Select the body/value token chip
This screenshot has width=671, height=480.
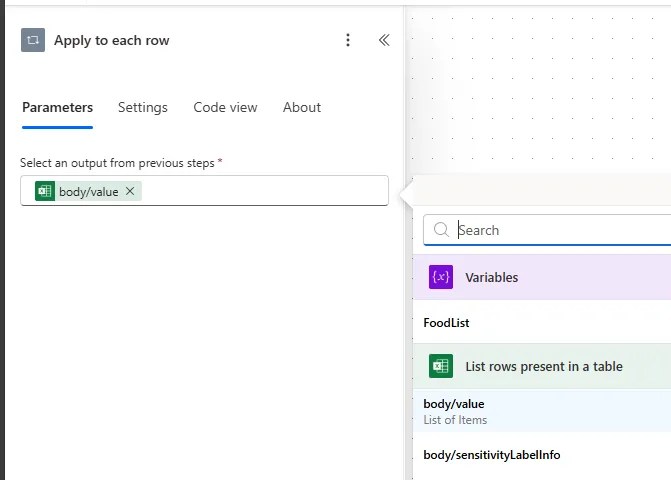pyautogui.click(x=88, y=191)
